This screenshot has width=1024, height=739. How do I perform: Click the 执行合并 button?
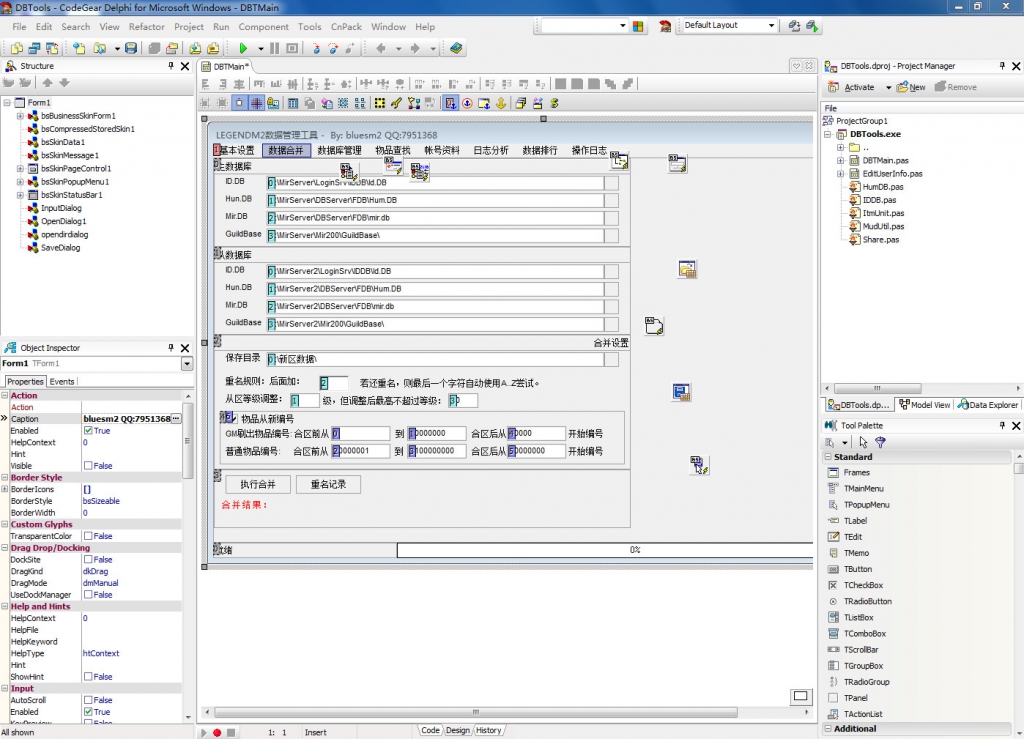point(258,484)
